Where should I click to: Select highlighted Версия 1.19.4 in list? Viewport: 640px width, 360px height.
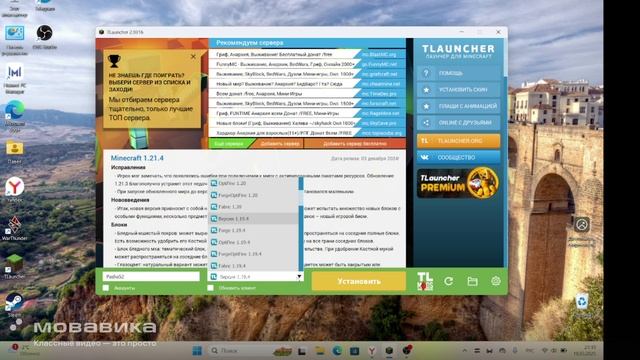click(x=253, y=219)
